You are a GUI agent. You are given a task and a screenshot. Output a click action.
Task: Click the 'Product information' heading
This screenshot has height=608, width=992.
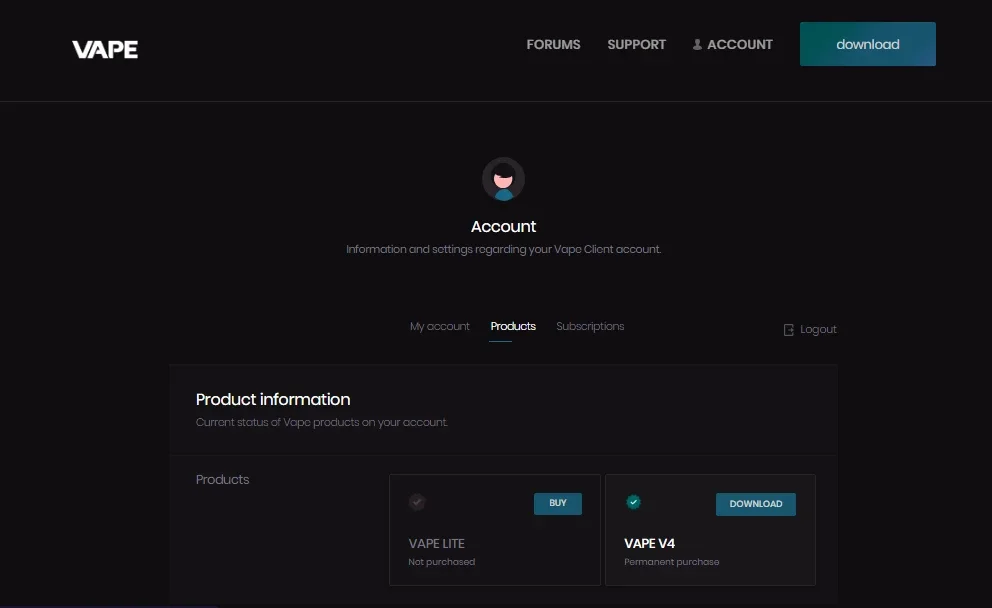[273, 399]
